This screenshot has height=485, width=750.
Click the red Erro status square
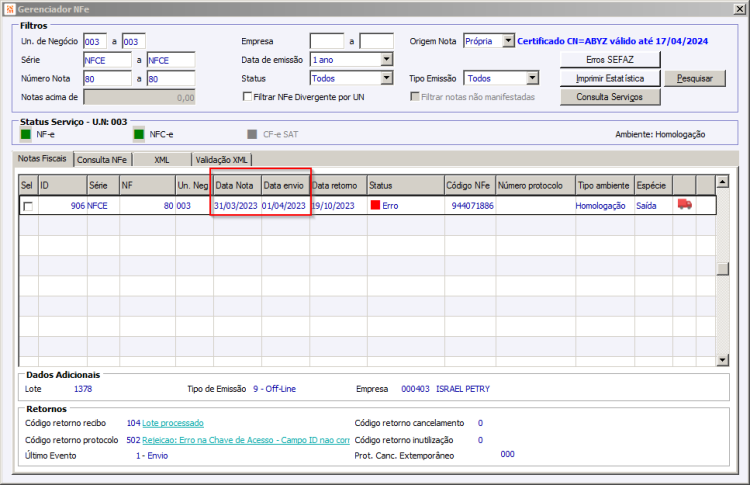[375, 205]
